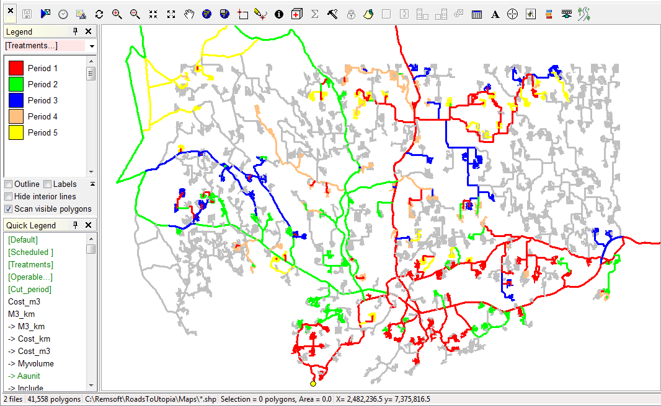The height and width of the screenshot is (406, 661).
Task: Close the Quick Legend panel
Action: pyautogui.click(x=88, y=225)
